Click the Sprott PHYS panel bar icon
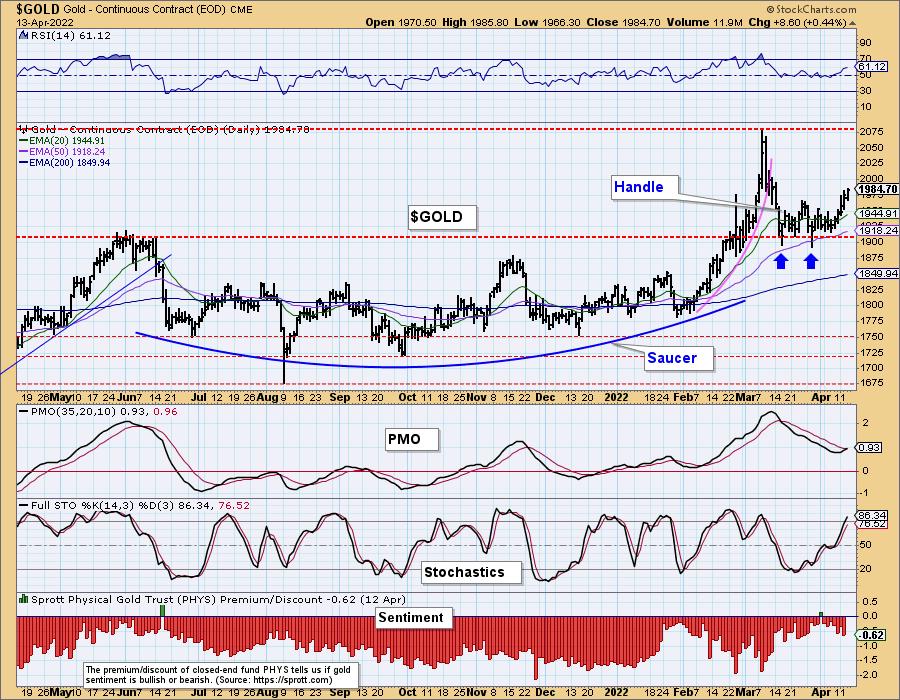This screenshot has width=900, height=700. click(23, 599)
